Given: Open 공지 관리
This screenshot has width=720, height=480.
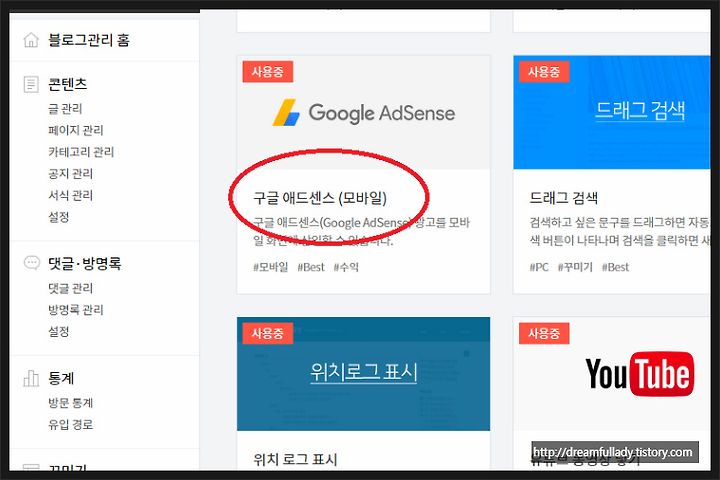Looking at the screenshot, I should (x=71, y=173).
